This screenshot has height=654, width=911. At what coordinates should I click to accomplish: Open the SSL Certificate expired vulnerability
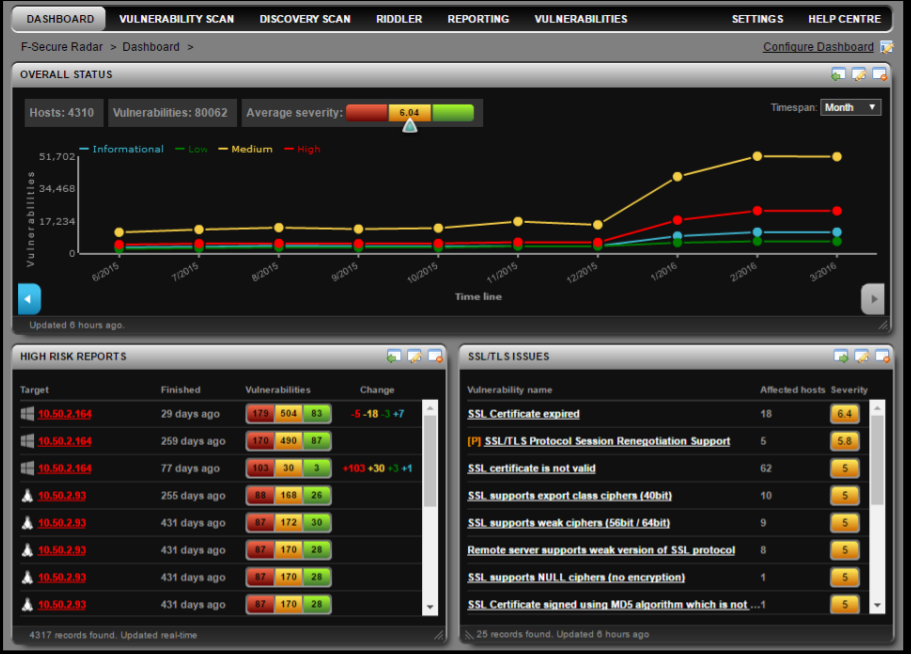tap(523, 414)
